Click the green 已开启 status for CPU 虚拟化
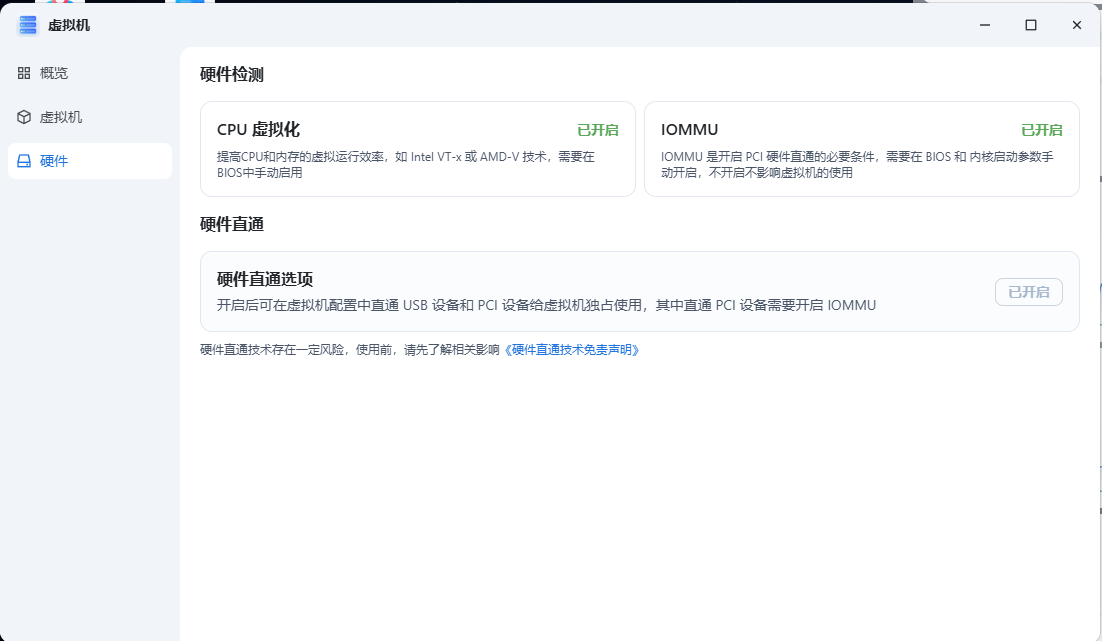 coord(597,130)
